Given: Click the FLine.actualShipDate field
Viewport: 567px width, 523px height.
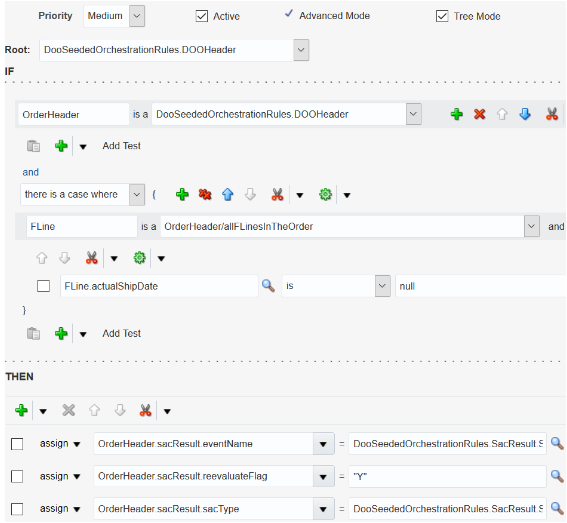Looking at the screenshot, I should pos(159,286).
